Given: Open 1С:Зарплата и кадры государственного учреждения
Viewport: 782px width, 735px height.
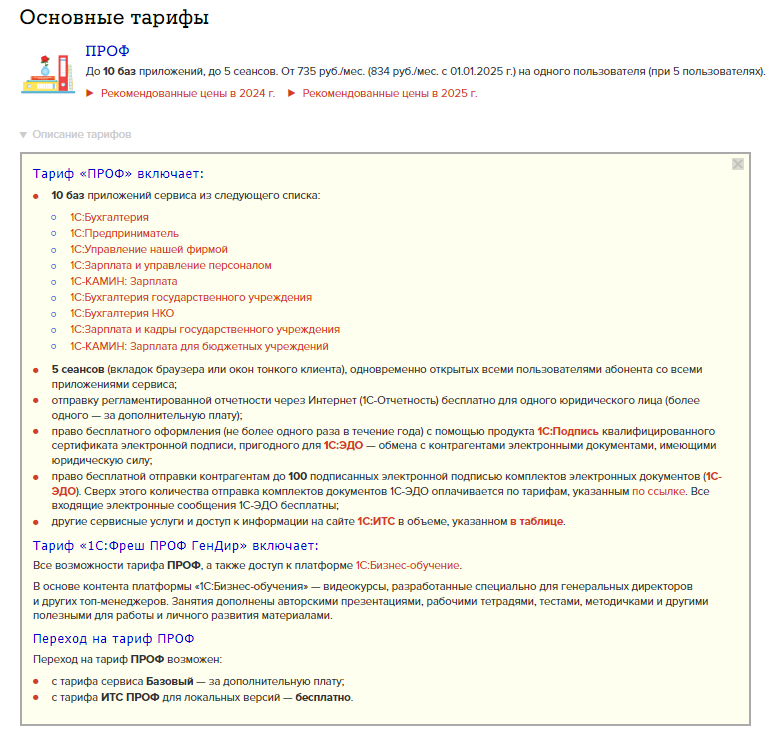Looking at the screenshot, I should click(x=205, y=330).
